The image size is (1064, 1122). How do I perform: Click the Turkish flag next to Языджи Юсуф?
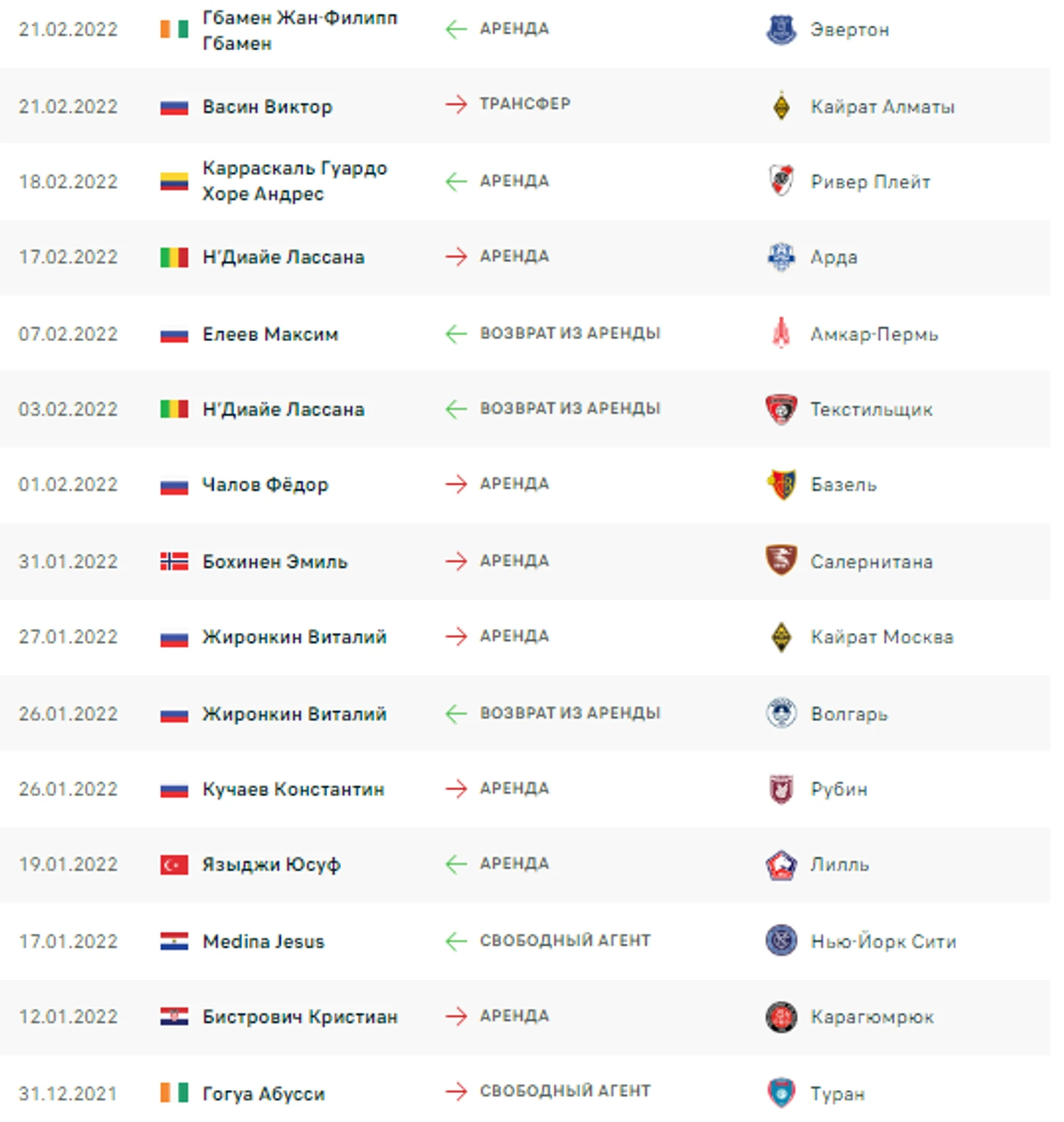[174, 865]
